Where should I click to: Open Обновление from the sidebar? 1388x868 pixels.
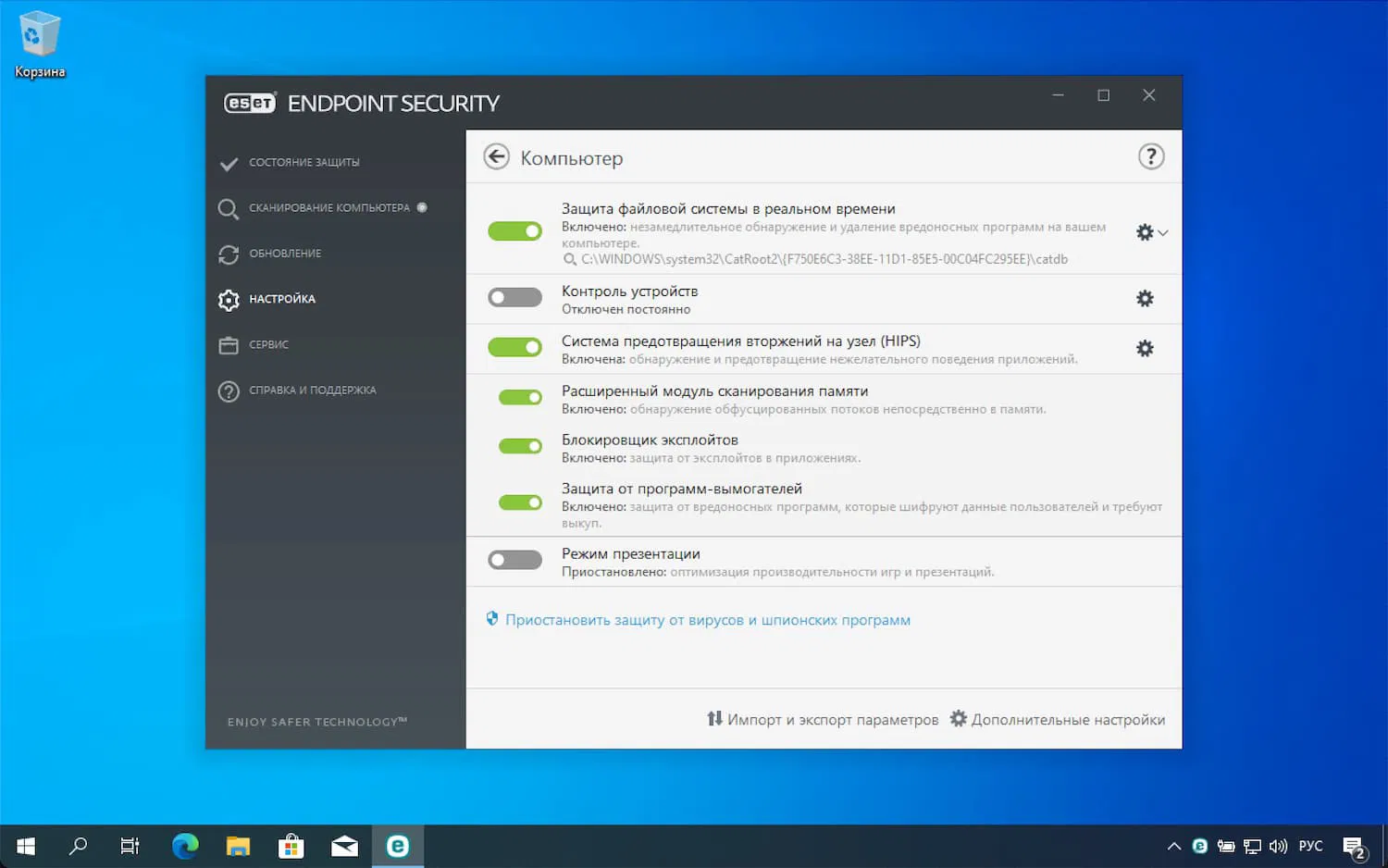coord(287,254)
